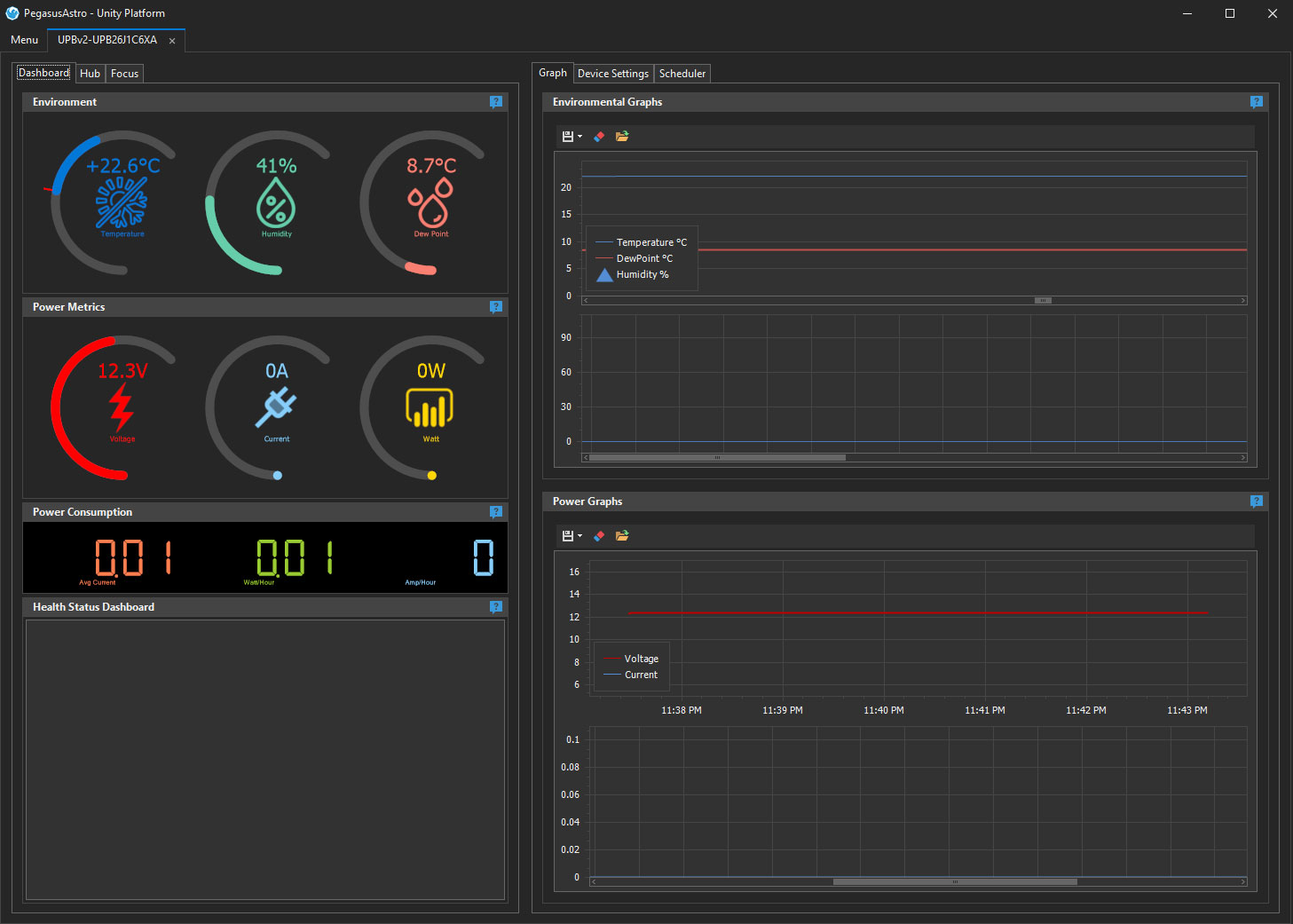The height and width of the screenshot is (924, 1293).
Task: Open folder icon in Power Graphs toolbar
Action: click(622, 536)
